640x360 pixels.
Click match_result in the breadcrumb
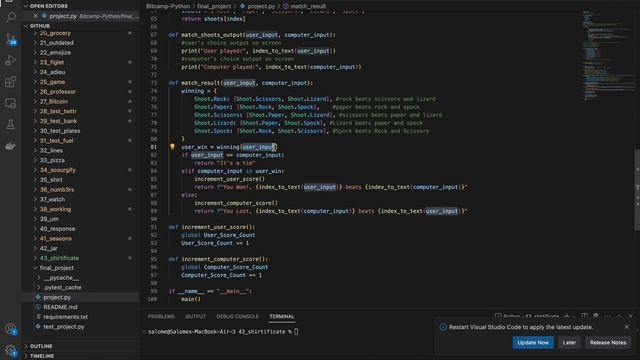[308, 6]
